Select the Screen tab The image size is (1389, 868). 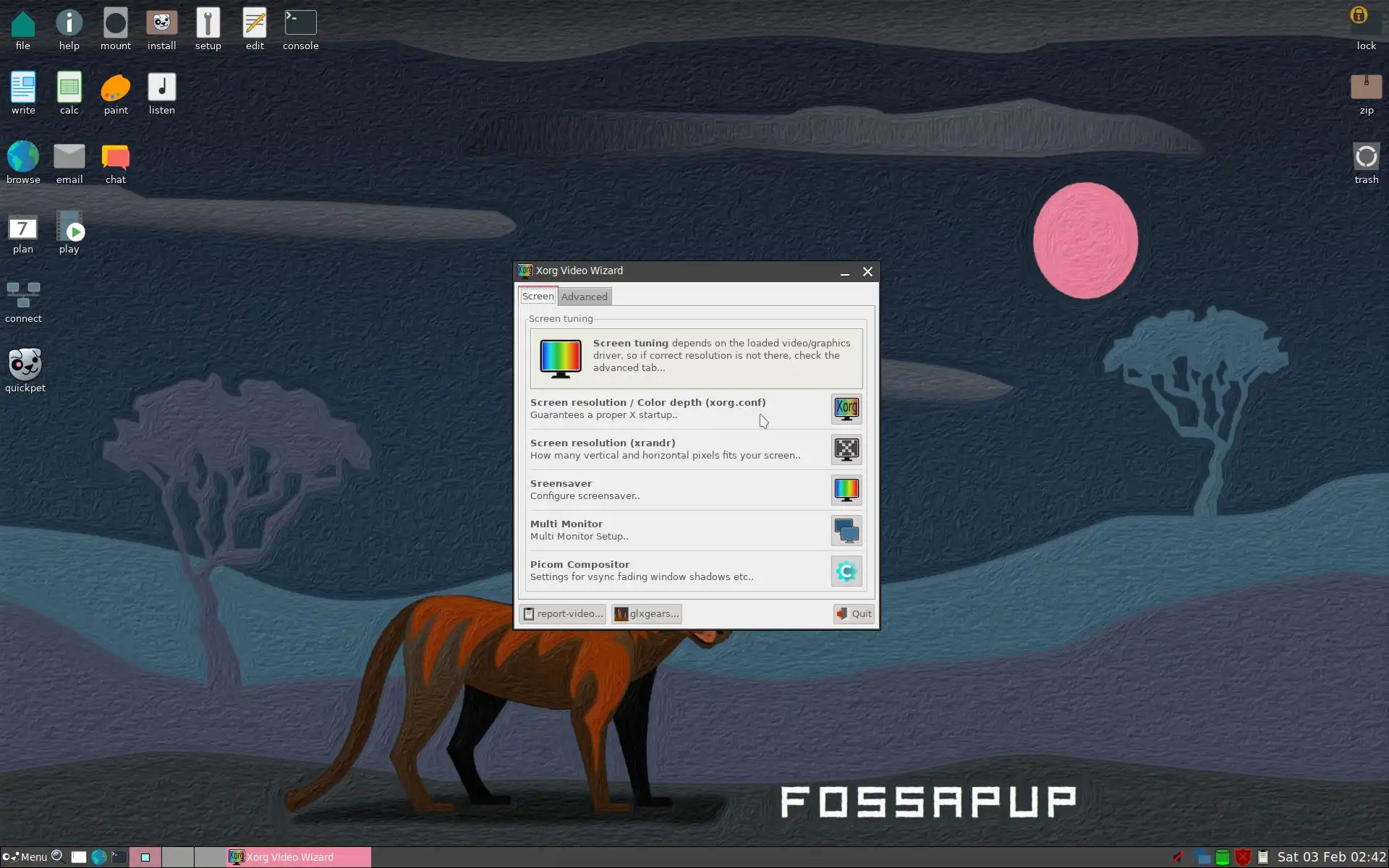[538, 297]
